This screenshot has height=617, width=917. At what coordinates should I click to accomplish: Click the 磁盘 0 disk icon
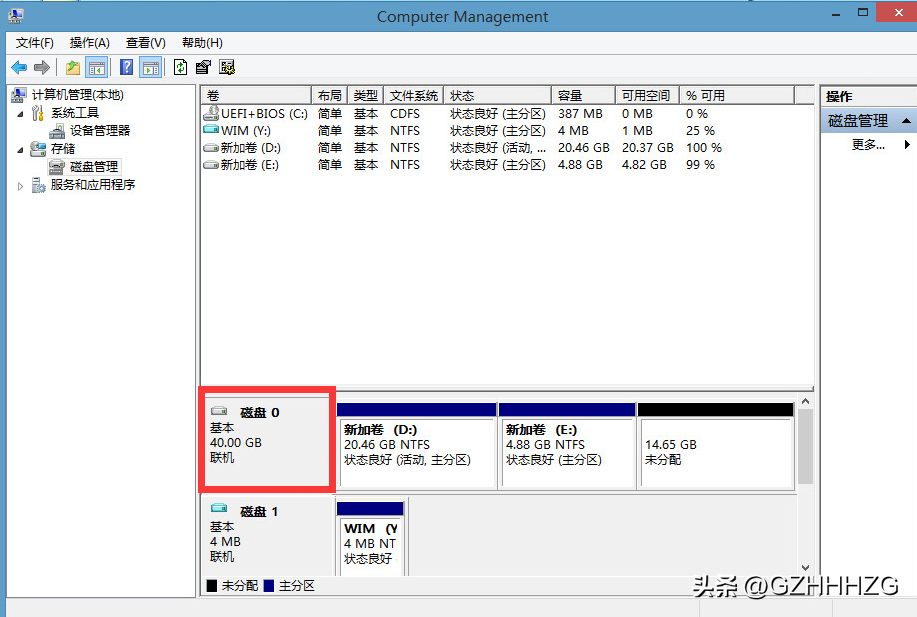click(219, 411)
